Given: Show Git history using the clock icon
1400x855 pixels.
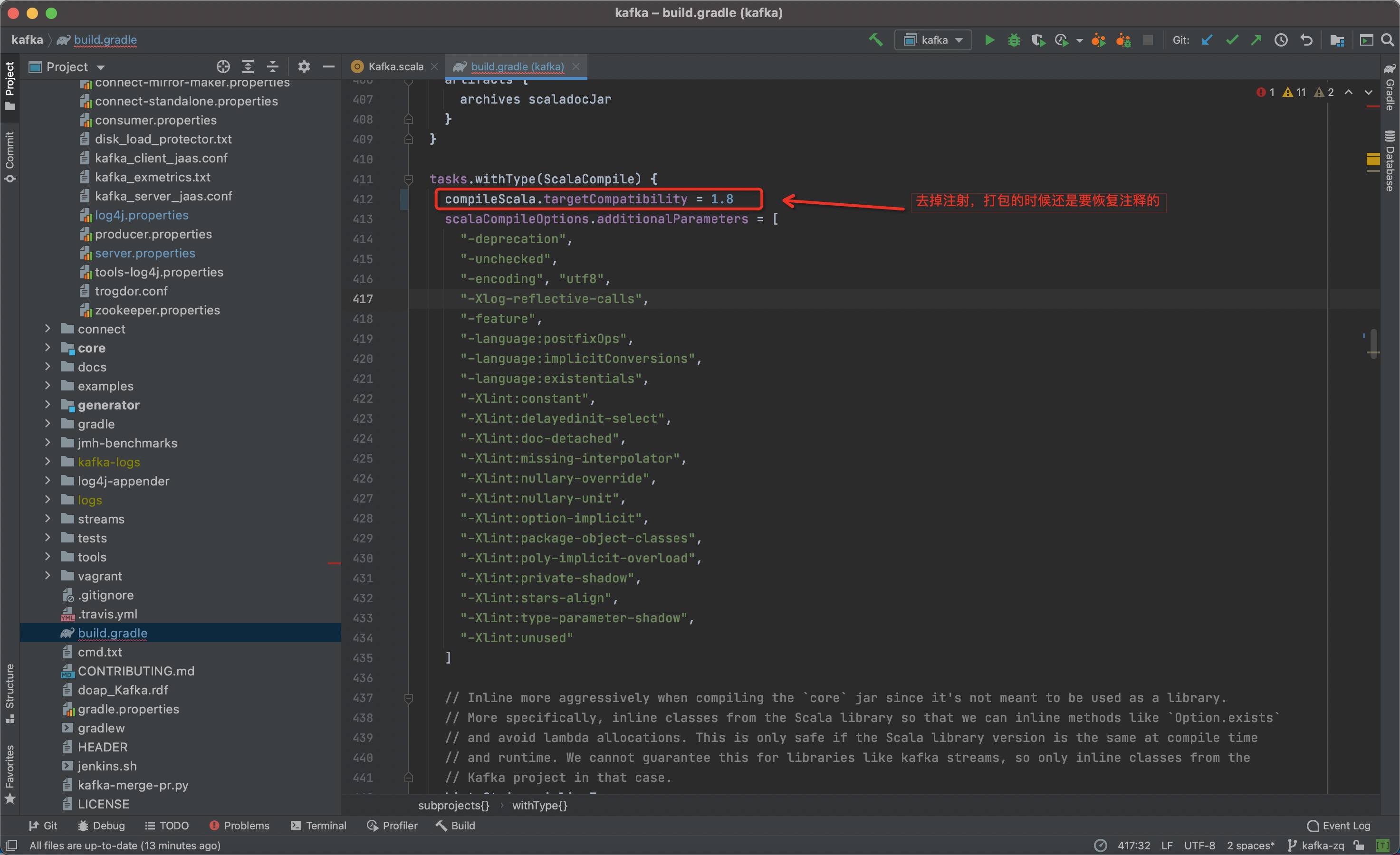Looking at the screenshot, I should (x=1281, y=40).
